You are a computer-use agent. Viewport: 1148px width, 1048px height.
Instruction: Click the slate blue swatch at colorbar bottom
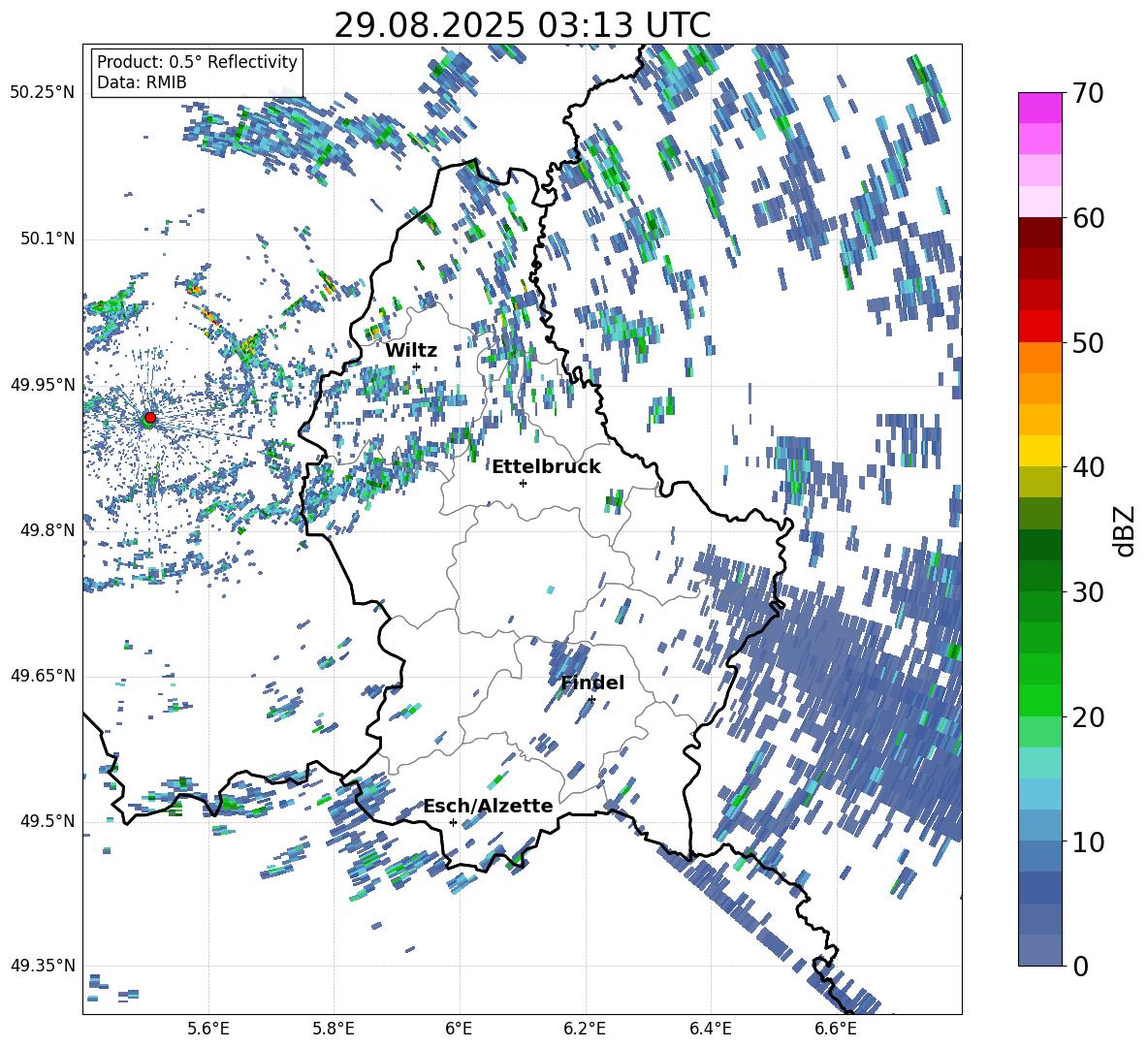(1039, 950)
